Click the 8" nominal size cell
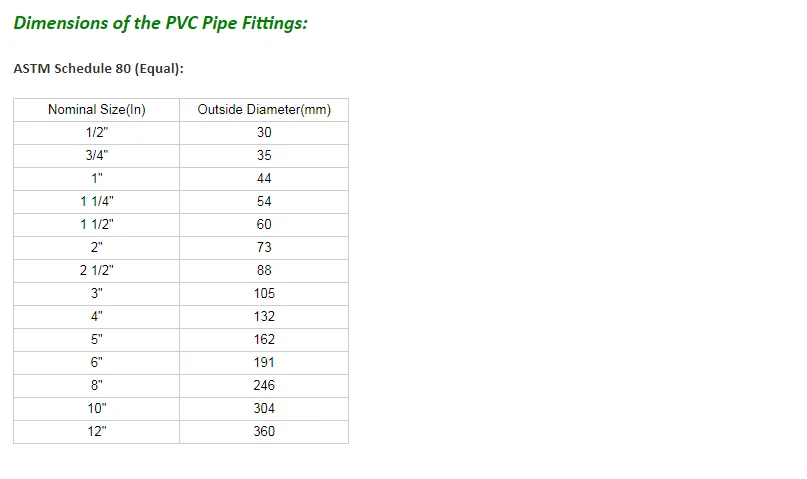 97,386
